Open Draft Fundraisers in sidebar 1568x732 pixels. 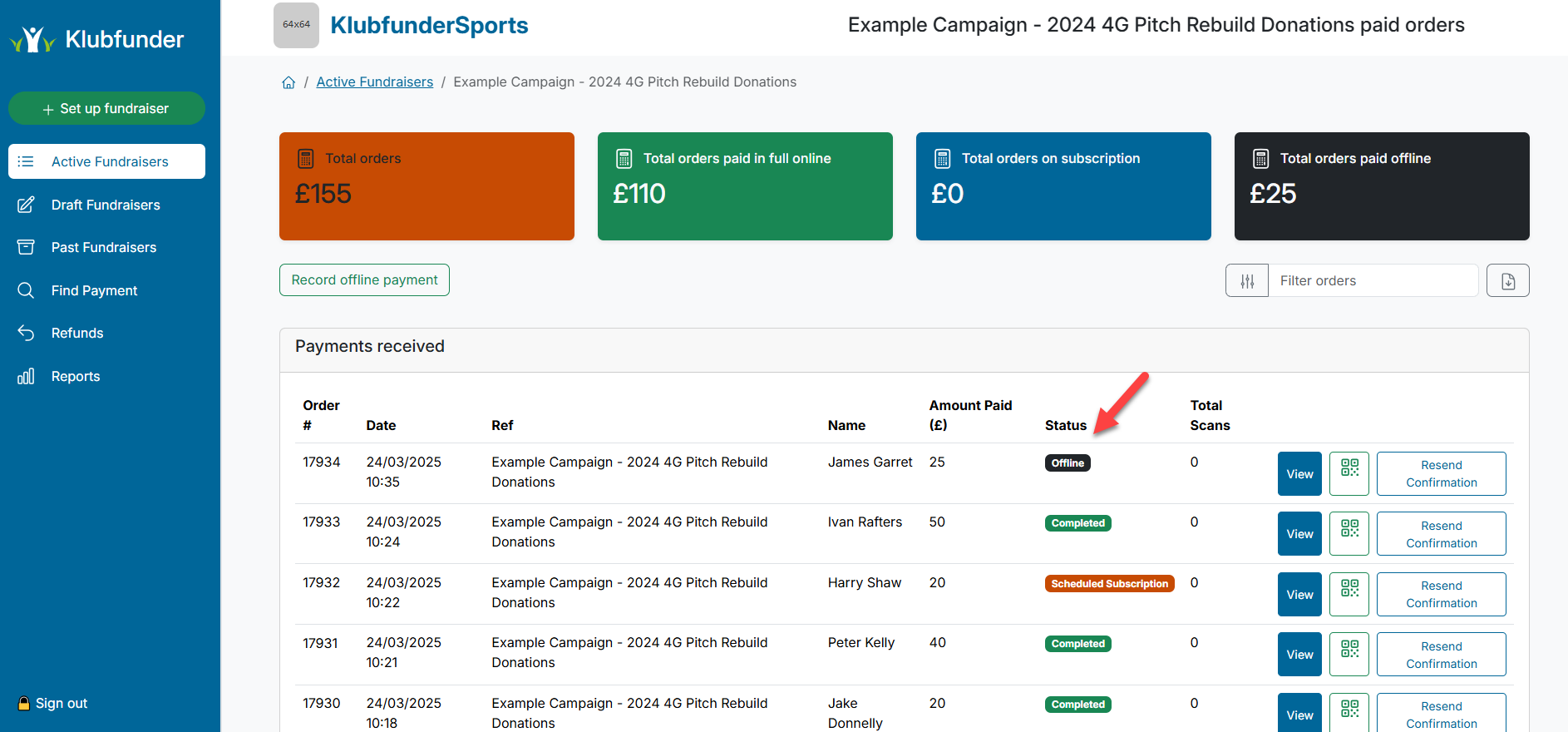coord(106,205)
